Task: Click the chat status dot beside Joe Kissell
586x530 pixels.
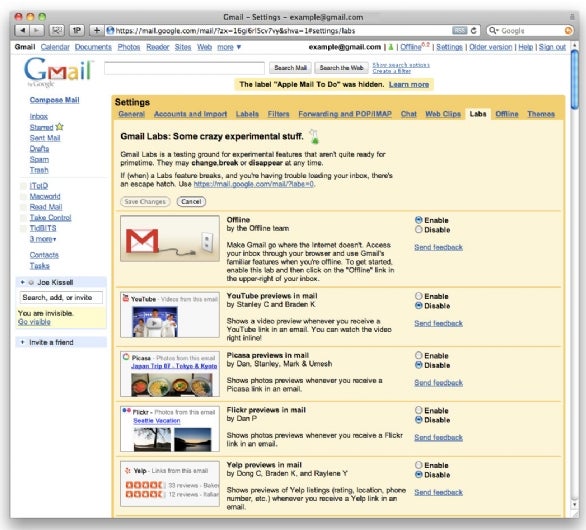Action: [x=31, y=283]
